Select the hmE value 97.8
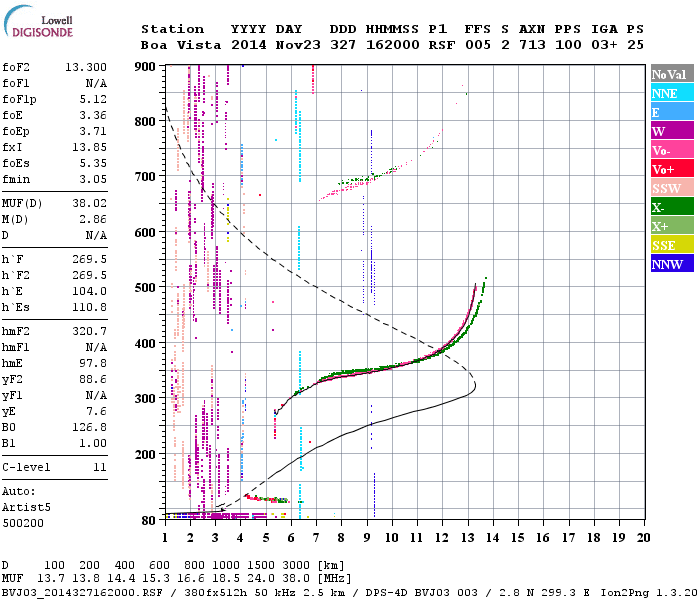The width and height of the screenshot is (700, 600). click(x=93, y=363)
